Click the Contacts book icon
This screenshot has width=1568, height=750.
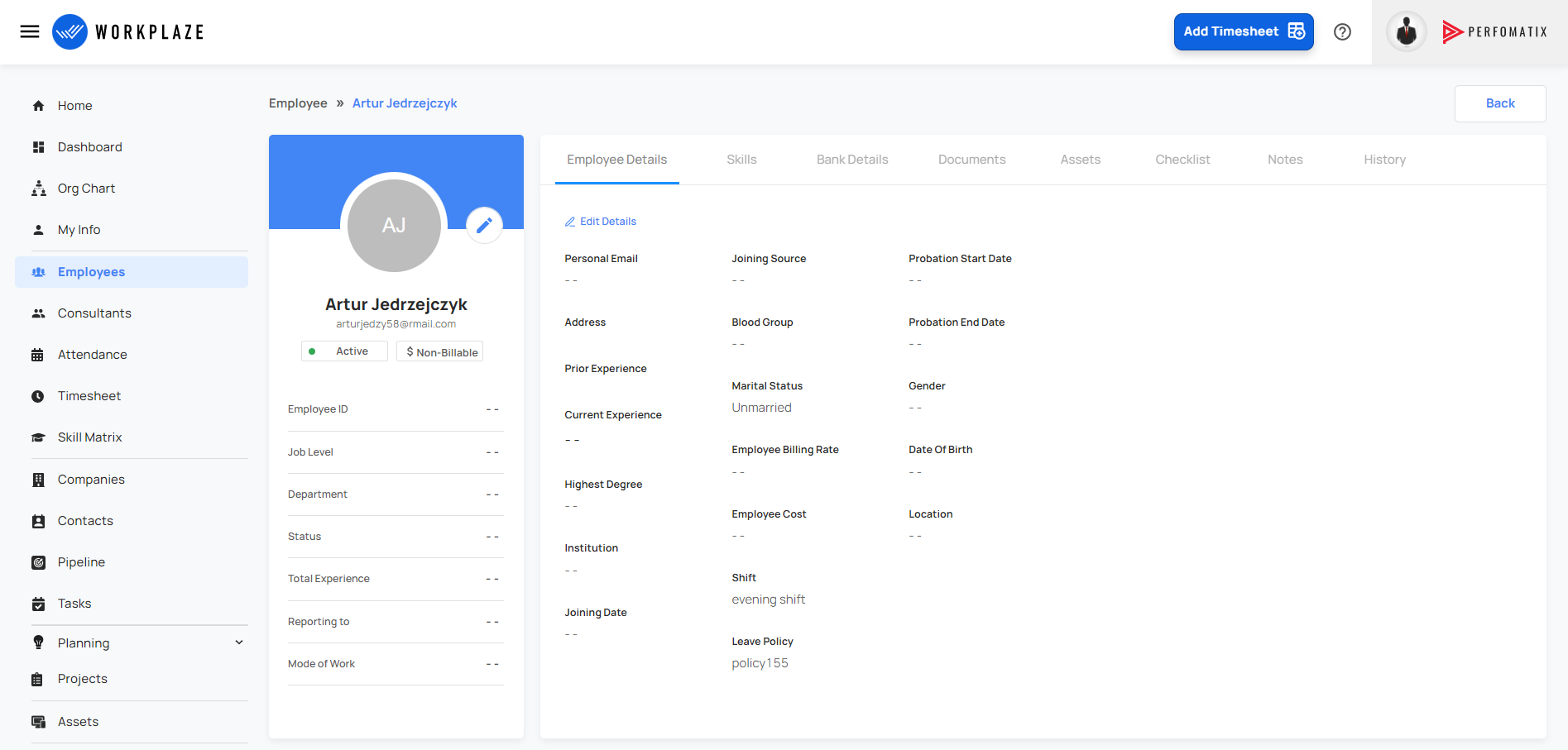tap(38, 521)
